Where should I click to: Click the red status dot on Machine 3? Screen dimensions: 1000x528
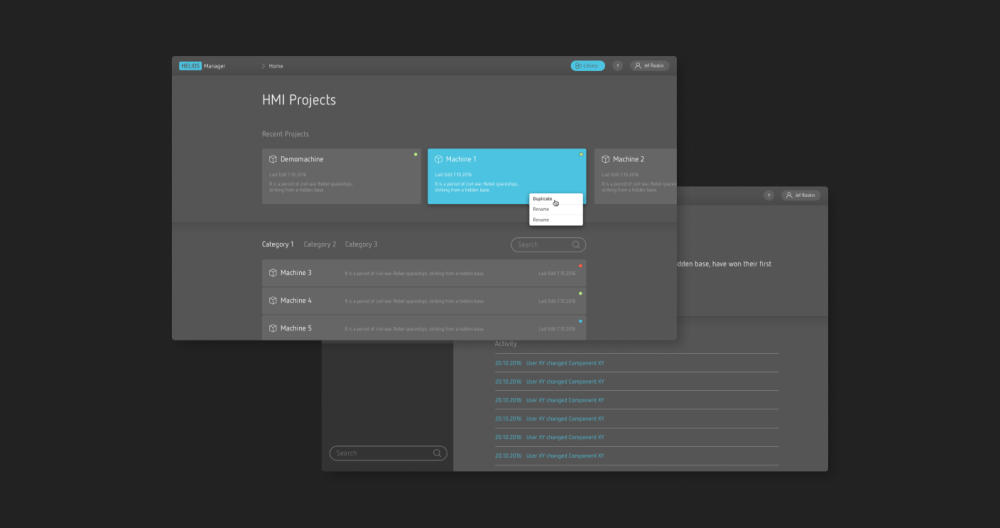580,266
